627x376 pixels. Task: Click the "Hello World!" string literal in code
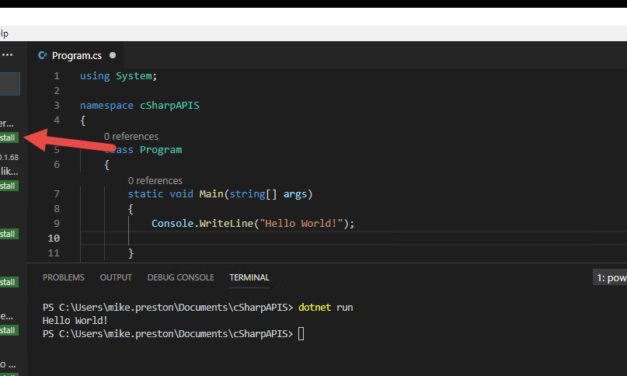click(301, 224)
